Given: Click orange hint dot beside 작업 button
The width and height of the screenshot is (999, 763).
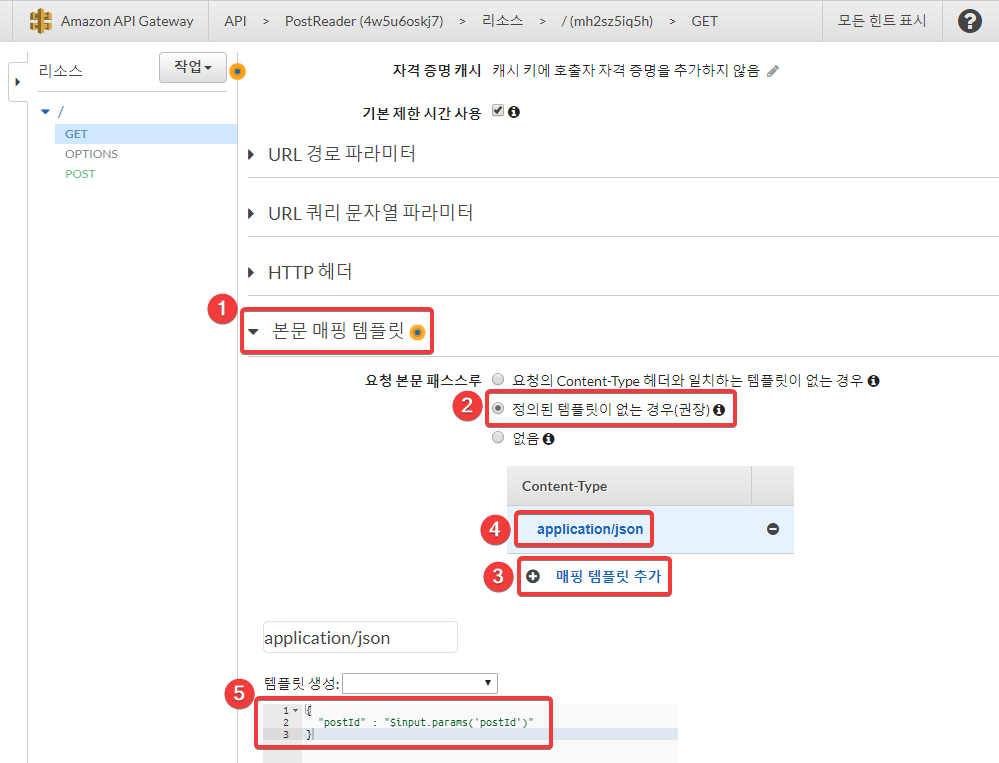Looking at the screenshot, I should tap(238, 71).
